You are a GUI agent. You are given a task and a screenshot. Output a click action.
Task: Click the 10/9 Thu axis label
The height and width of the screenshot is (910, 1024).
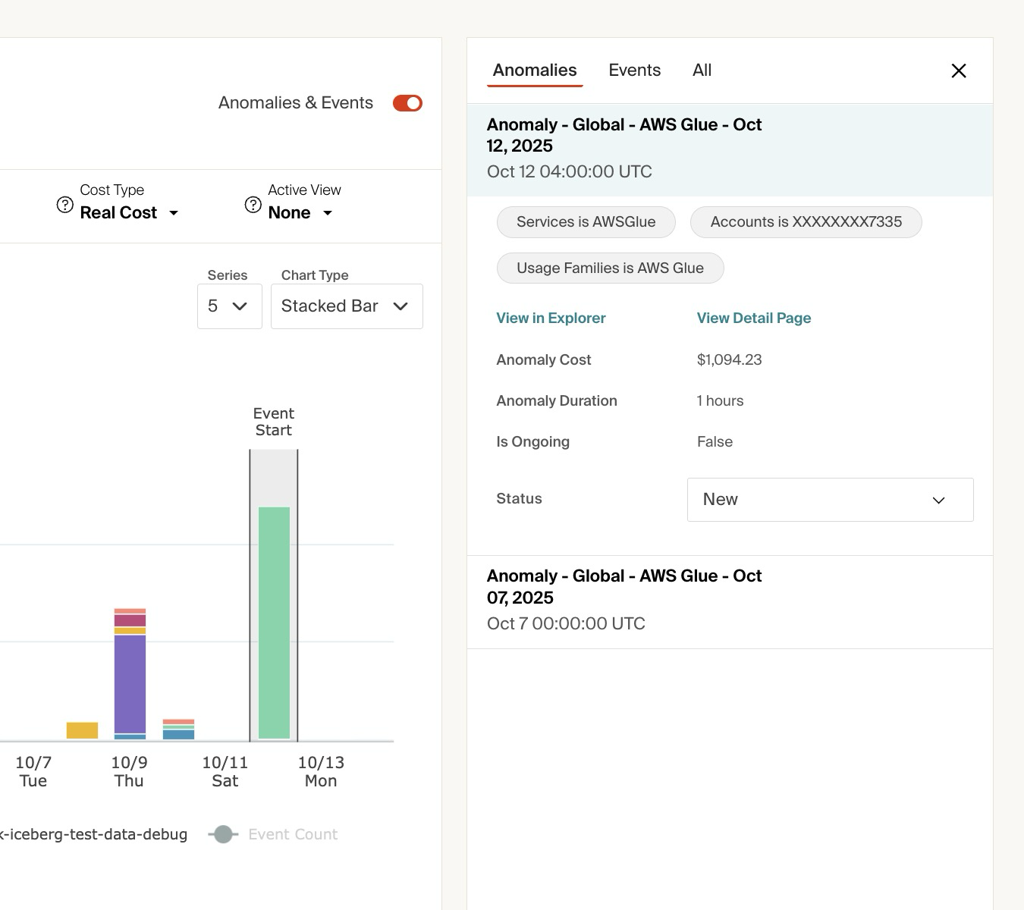[129, 772]
